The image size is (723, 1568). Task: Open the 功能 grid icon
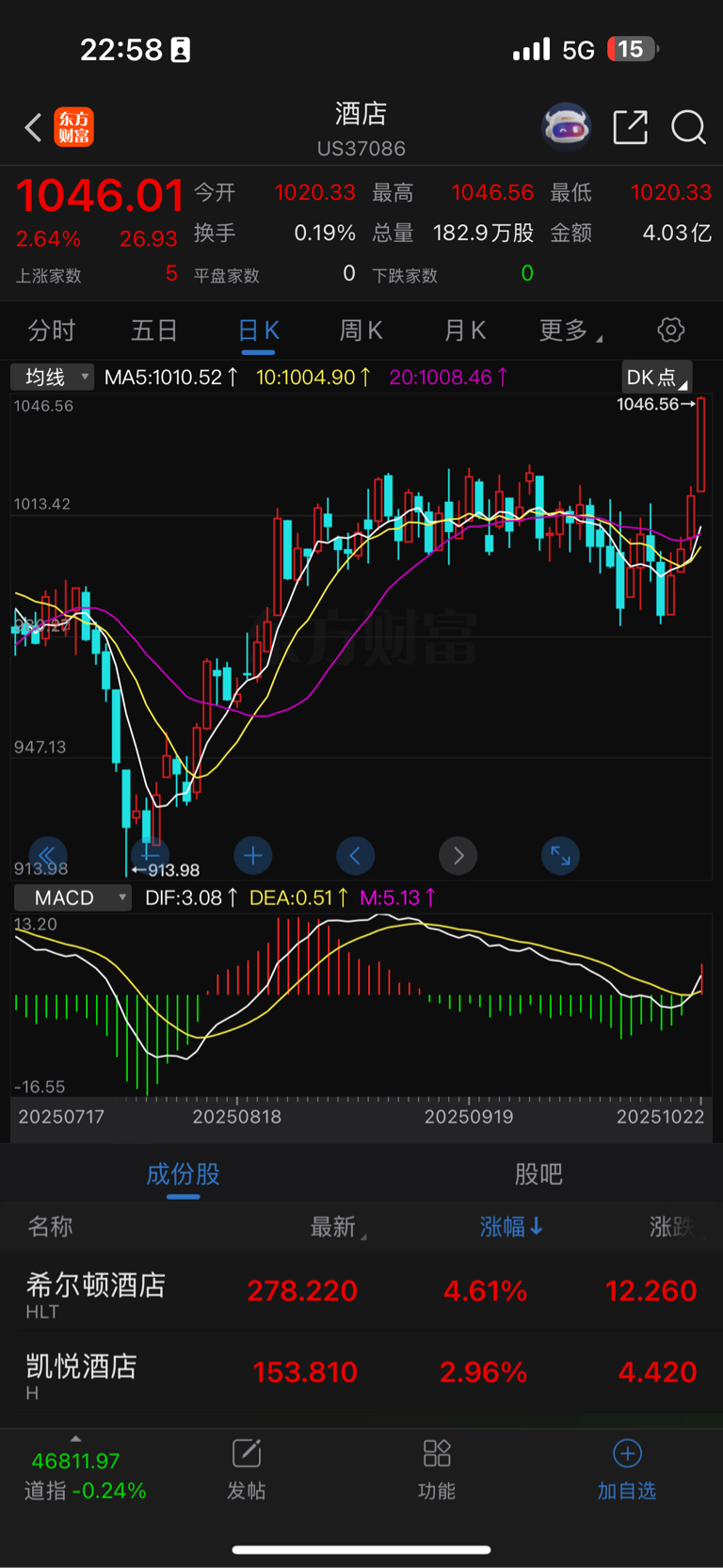[437, 1454]
